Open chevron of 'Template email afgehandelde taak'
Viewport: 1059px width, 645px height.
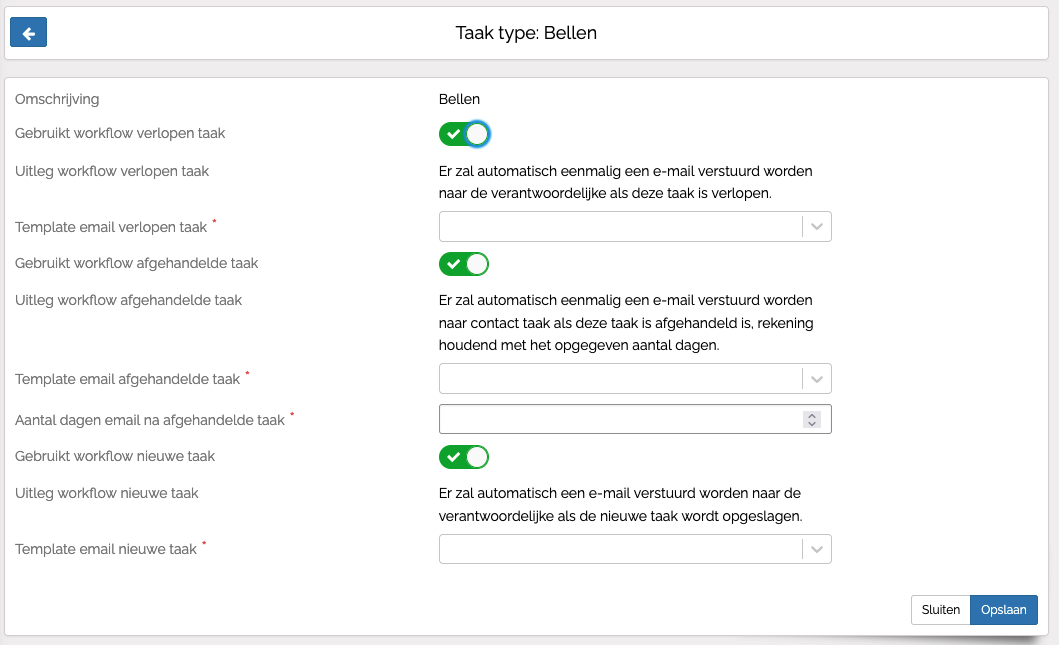tap(817, 379)
